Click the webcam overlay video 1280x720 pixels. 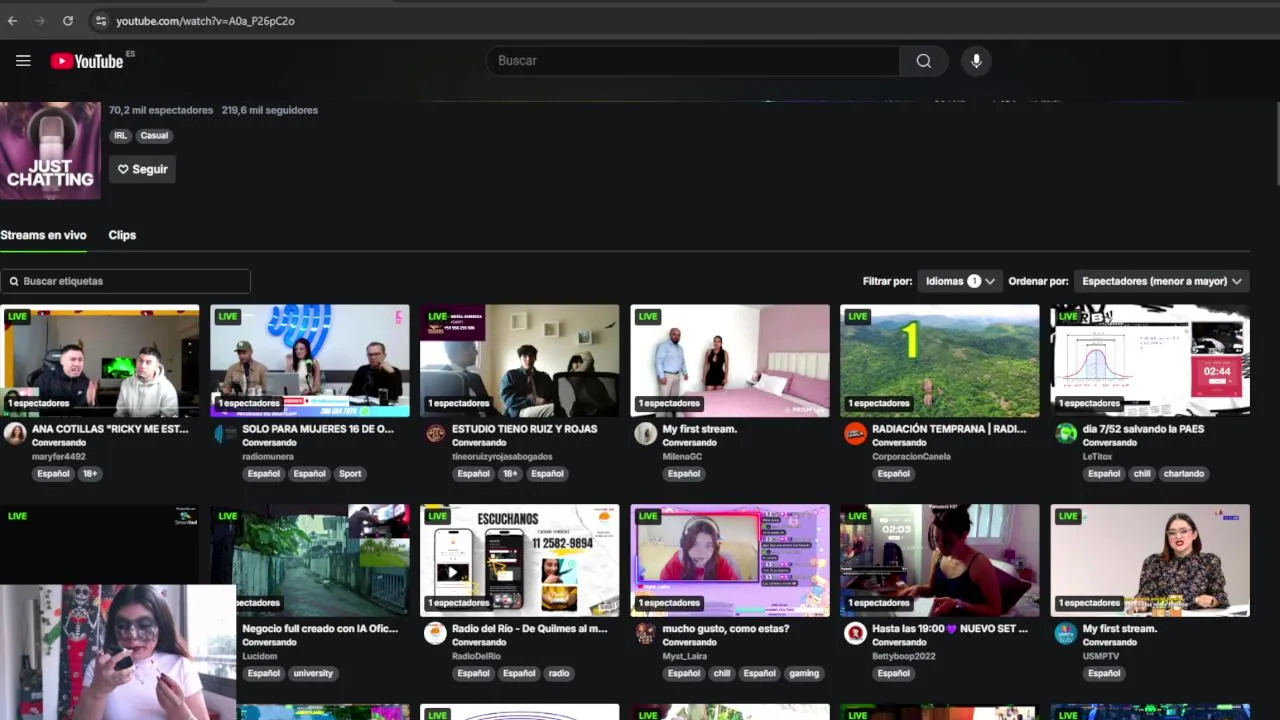(118, 652)
